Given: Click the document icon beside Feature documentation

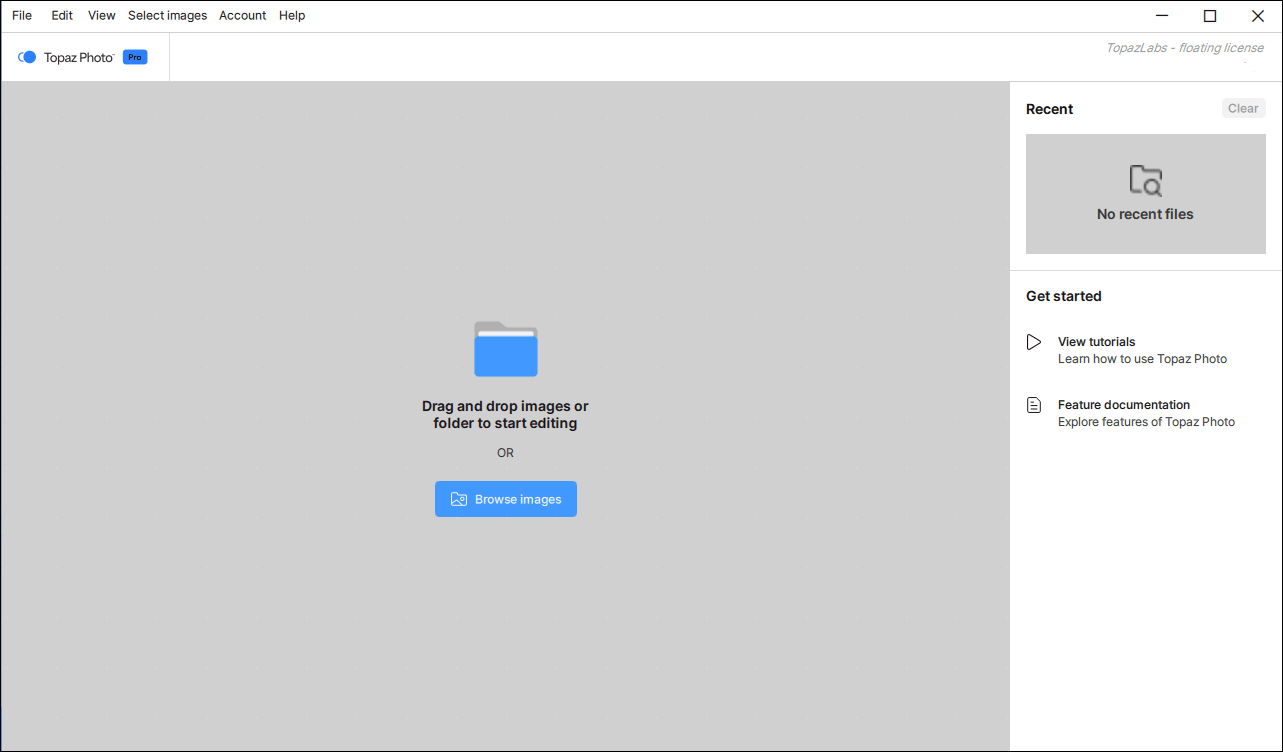Looking at the screenshot, I should (x=1034, y=405).
